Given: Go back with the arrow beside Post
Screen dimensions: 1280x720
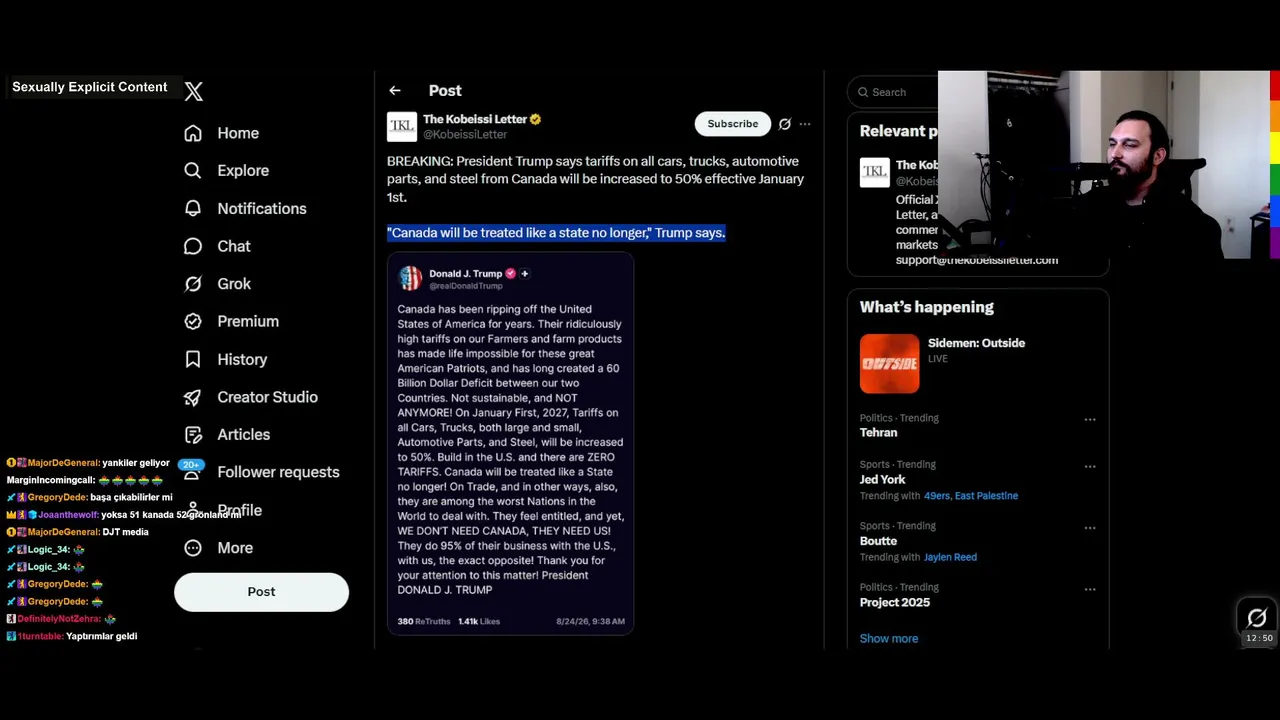Looking at the screenshot, I should tap(395, 91).
